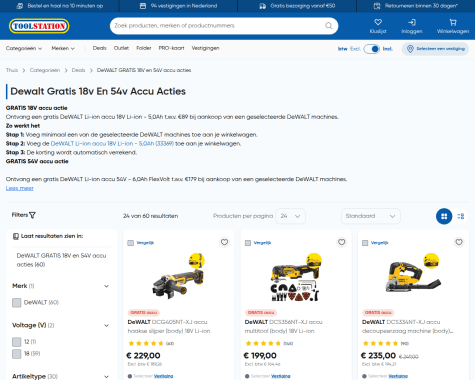This screenshot has height=380, width=475.
Task: Open Producten per pagina dropdown
Action: coord(290,216)
